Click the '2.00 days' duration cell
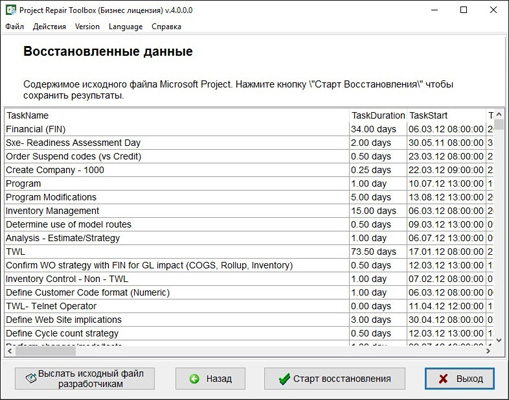 (x=378, y=143)
